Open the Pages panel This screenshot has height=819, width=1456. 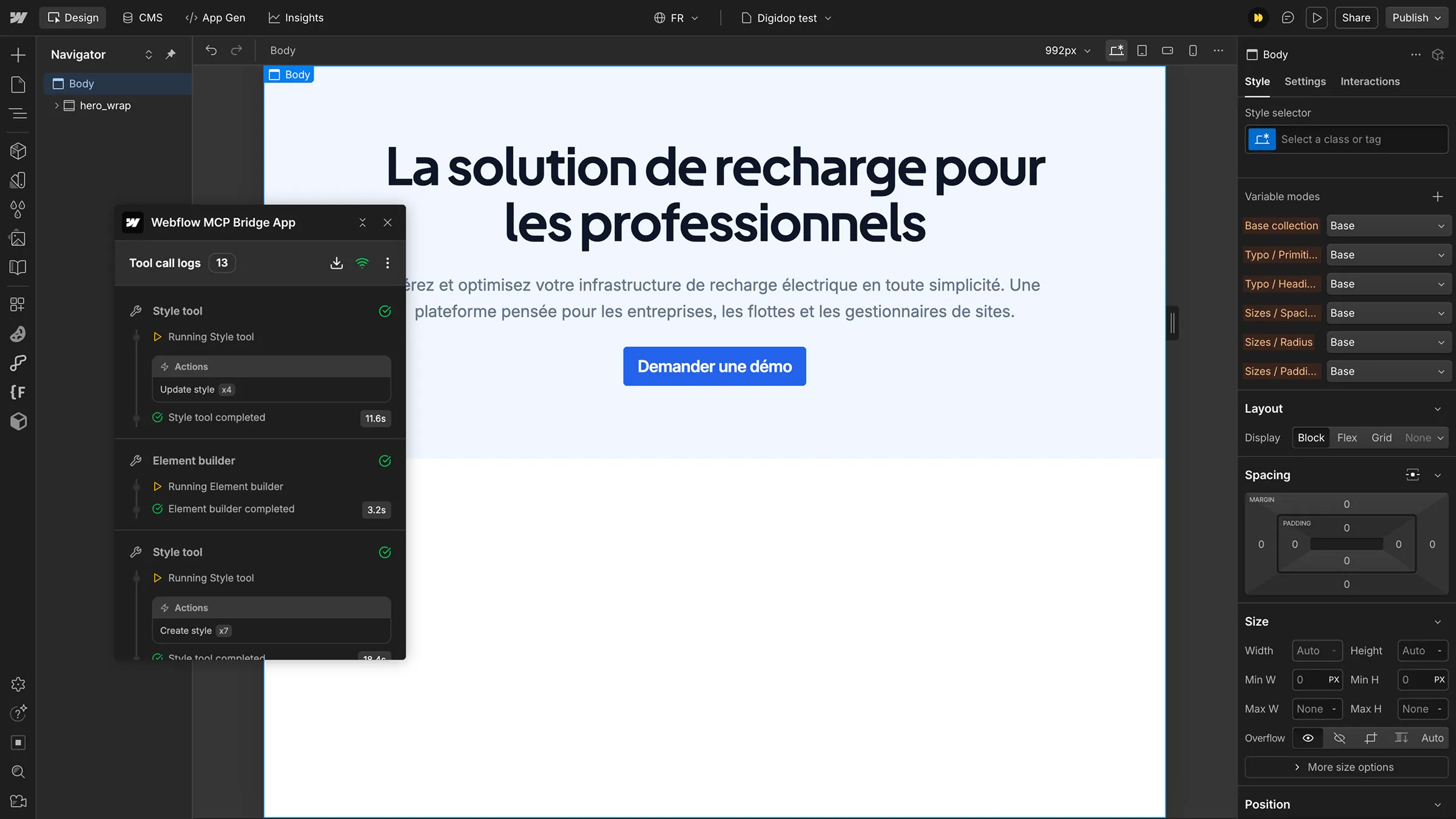[x=18, y=84]
